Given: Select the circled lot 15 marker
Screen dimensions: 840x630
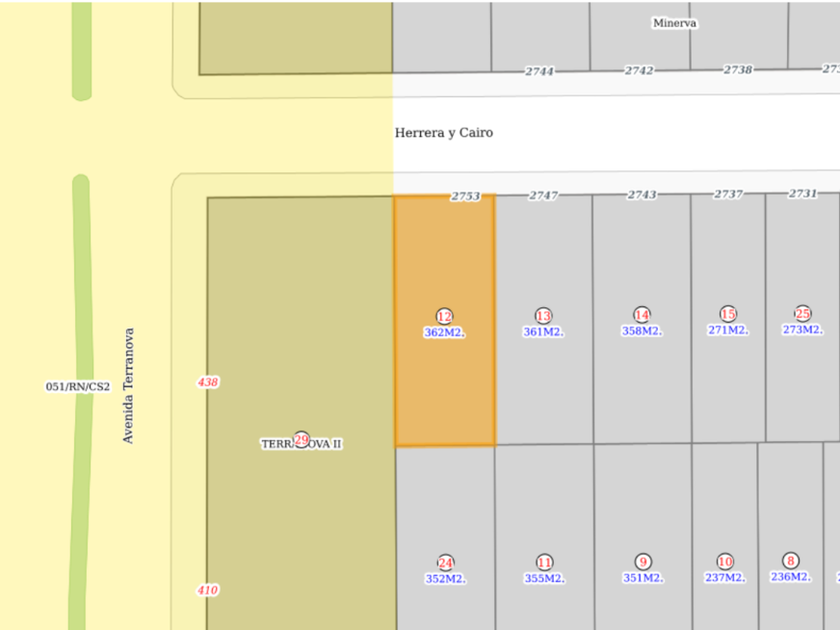Looking at the screenshot, I should click(728, 313).
